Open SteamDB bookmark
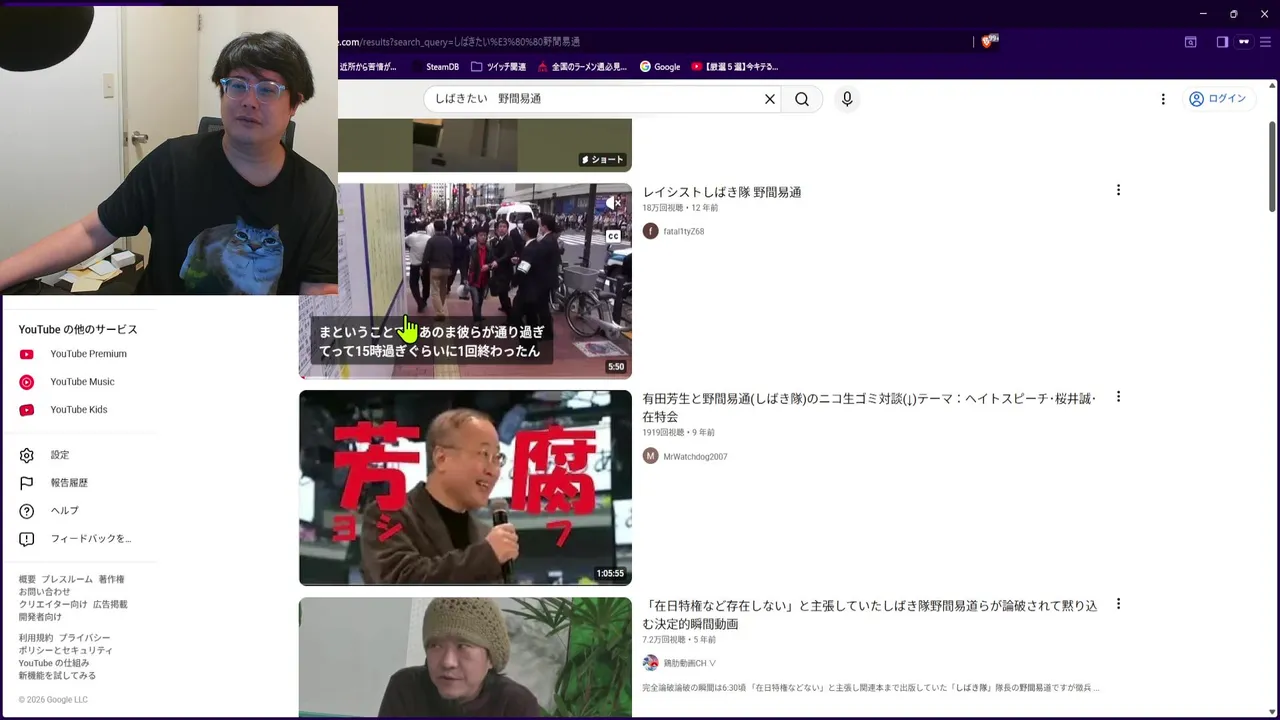The height and width of the screenshot is (720, 1280). pyautogui.click(x=436, y=67)
